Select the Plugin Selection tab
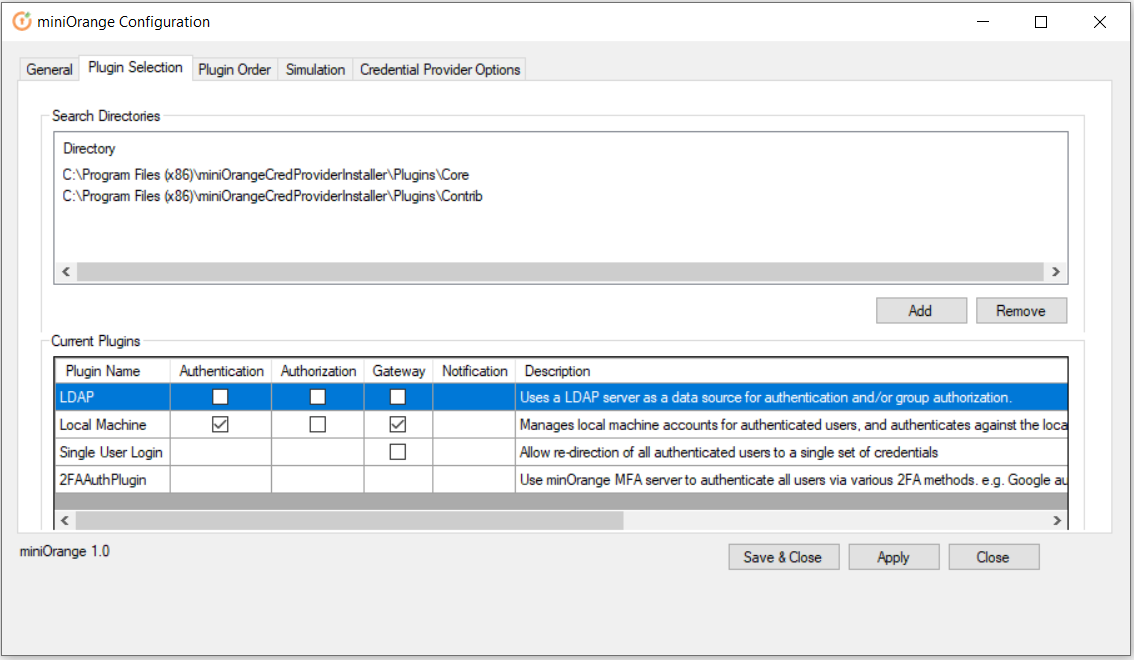Image resolution: width=1134 pixels, height=660 pixels. click(135, 67)
